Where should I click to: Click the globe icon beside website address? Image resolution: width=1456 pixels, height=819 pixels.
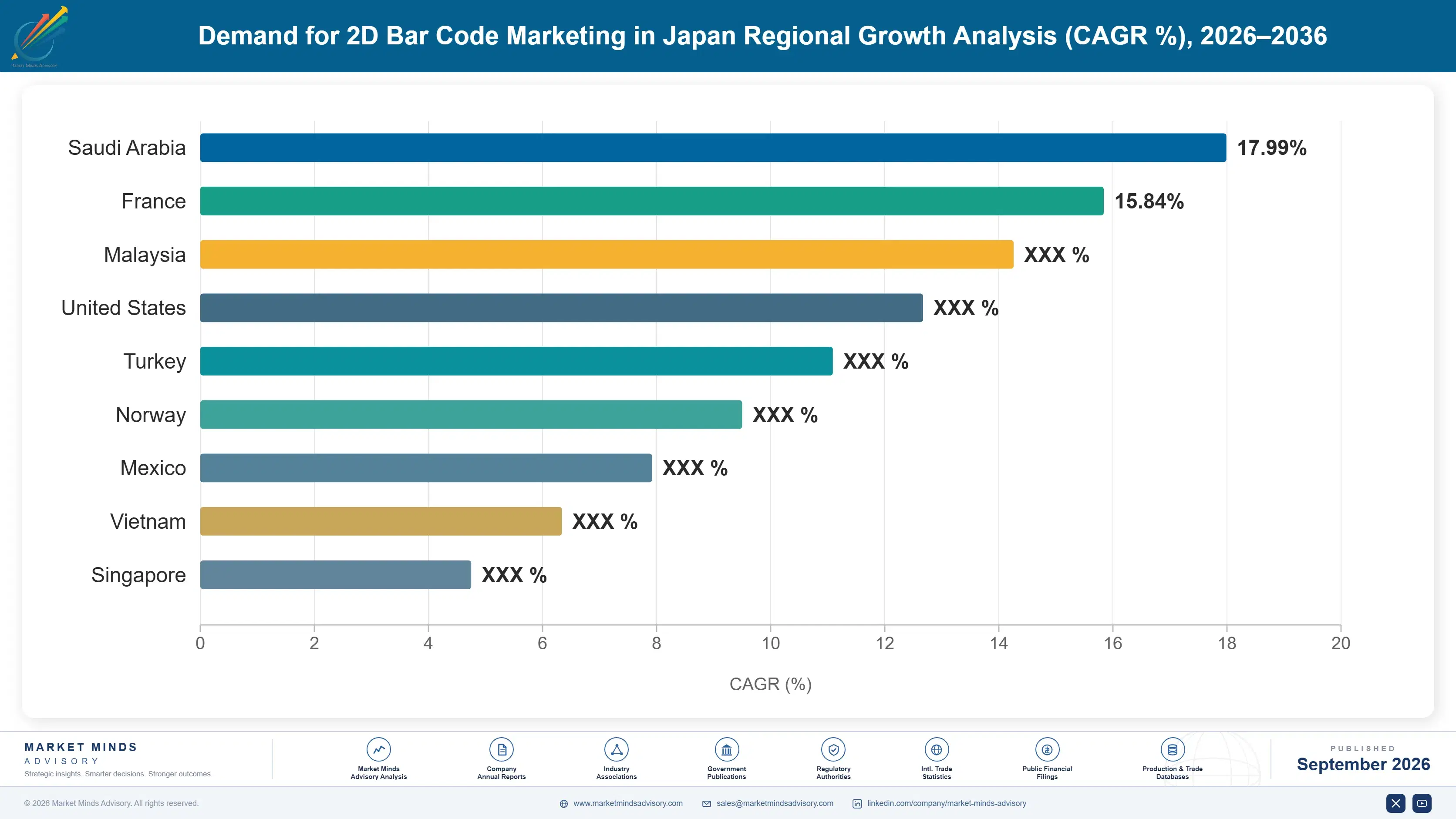[563, 804]
